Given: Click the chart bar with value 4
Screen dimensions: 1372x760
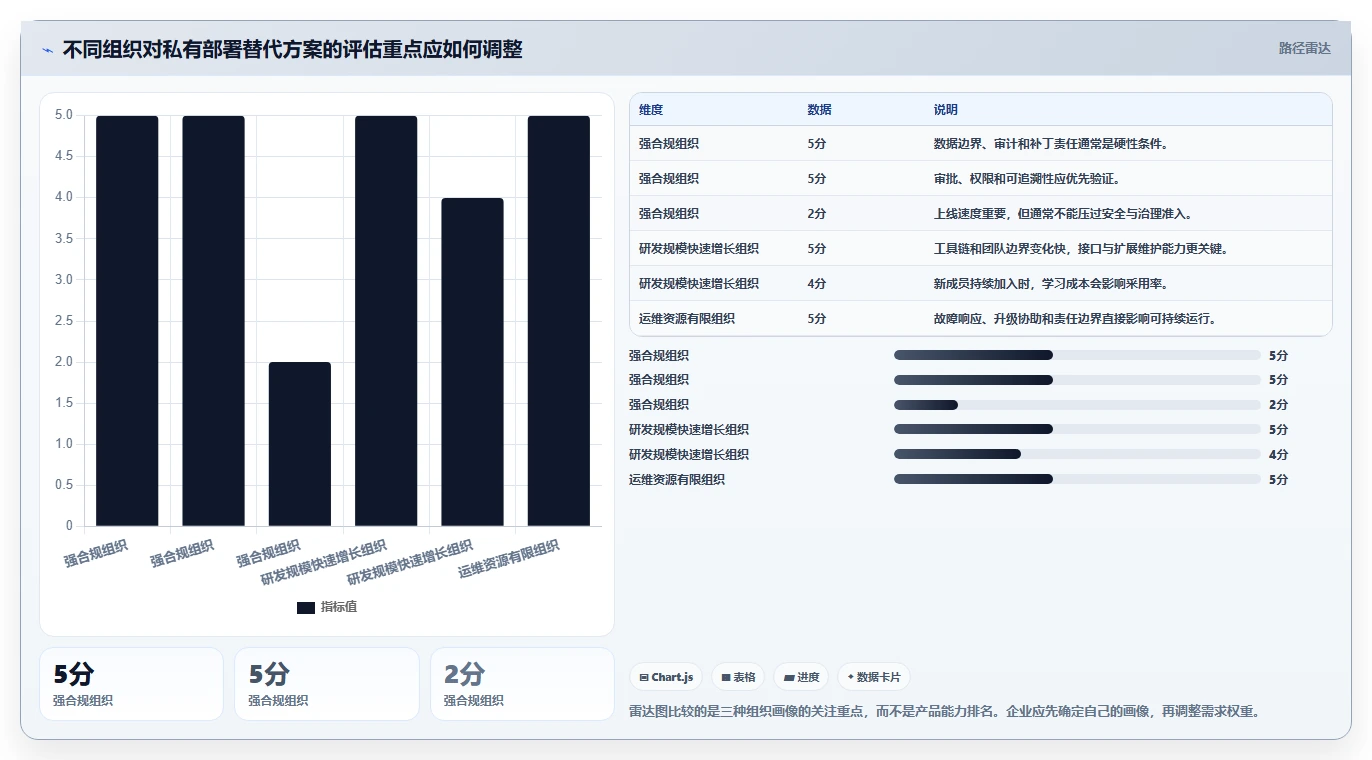Looking at the screenshot, I should click(x=473, y=362).
